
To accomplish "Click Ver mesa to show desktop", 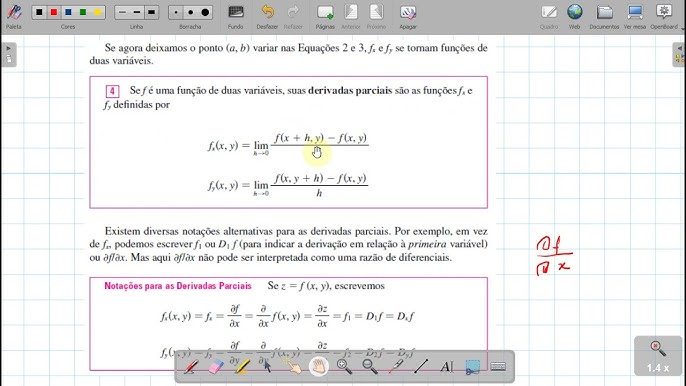I will [635, 16].
